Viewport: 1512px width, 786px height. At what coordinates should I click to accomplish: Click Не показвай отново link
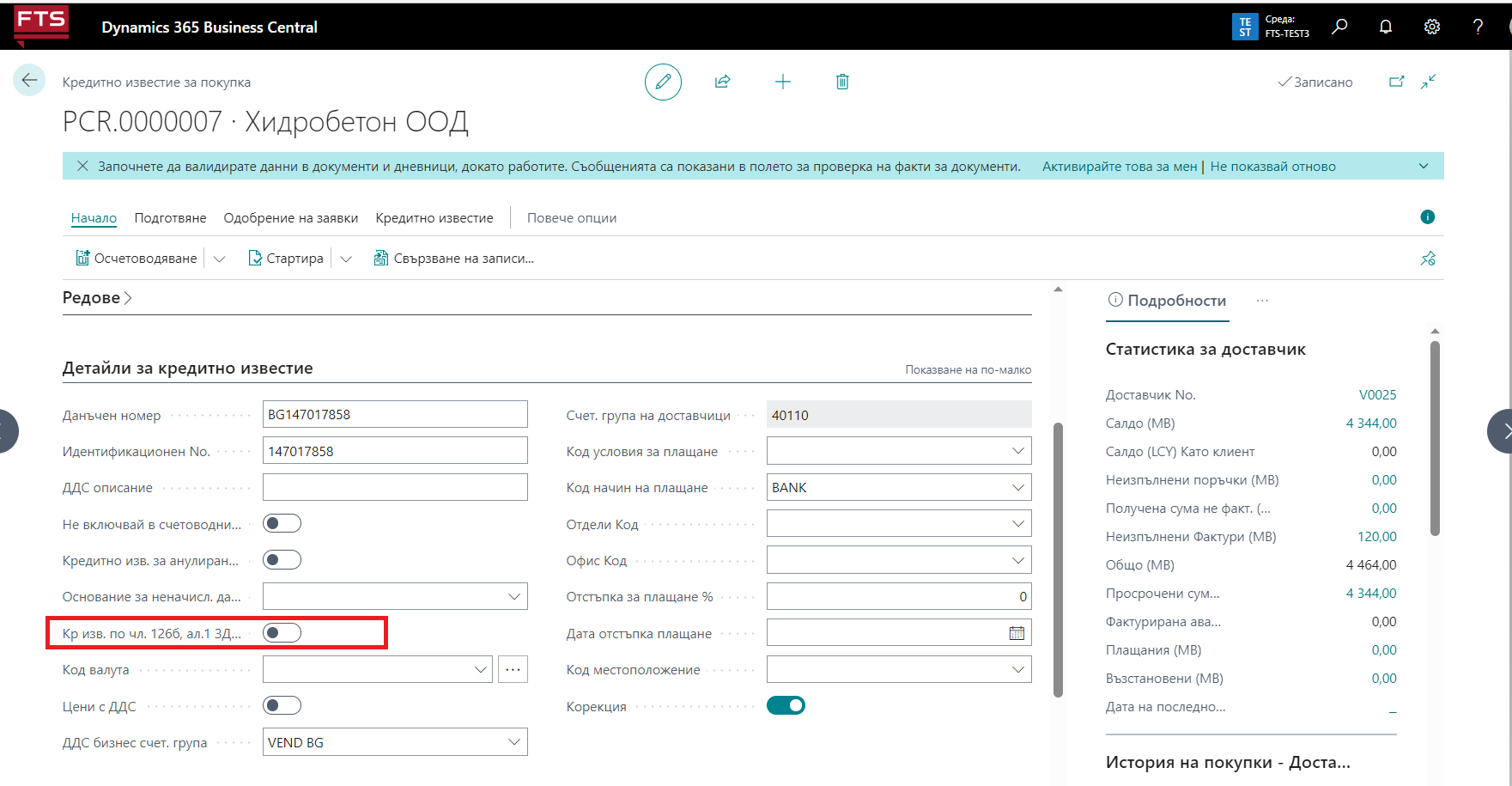pyautogui.click(x=1273, y=166)
